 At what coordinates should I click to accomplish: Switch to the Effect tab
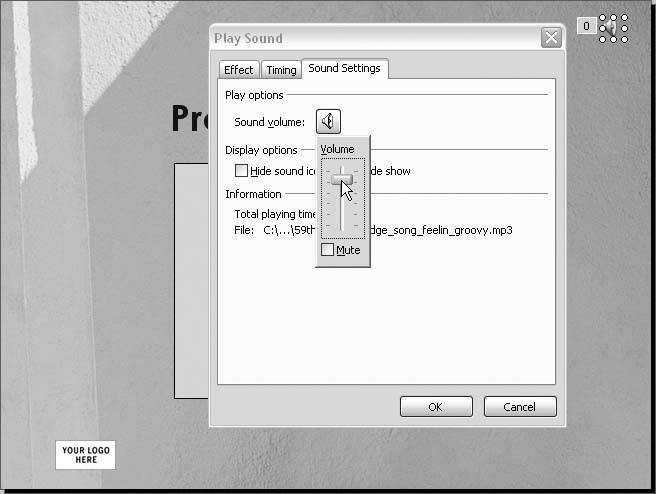coord(239,70)
